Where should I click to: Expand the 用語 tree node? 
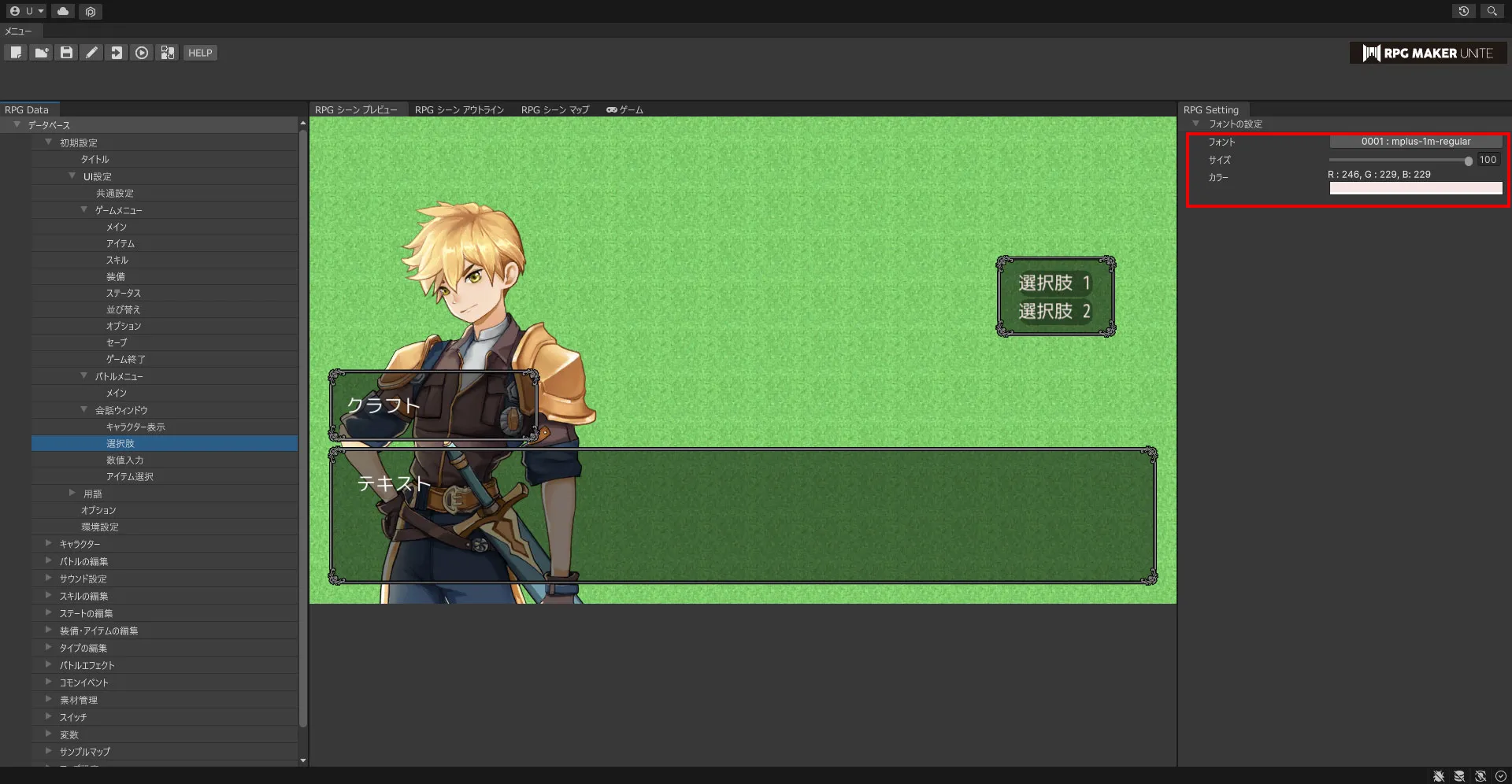72,494
